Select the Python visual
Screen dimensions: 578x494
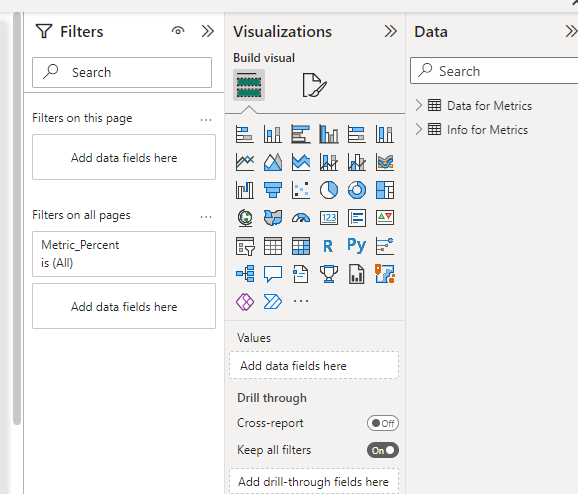coord(357,245)
